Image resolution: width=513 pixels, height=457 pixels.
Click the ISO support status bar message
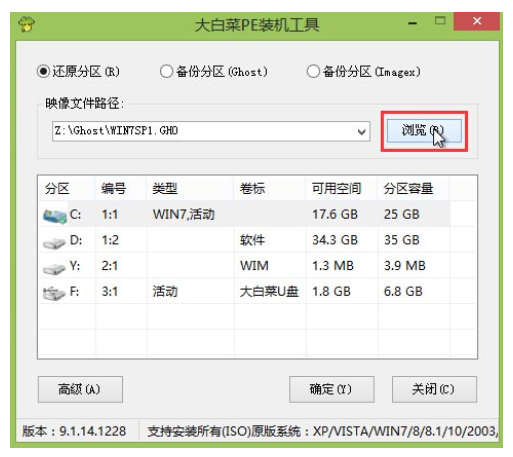(323, 431)
